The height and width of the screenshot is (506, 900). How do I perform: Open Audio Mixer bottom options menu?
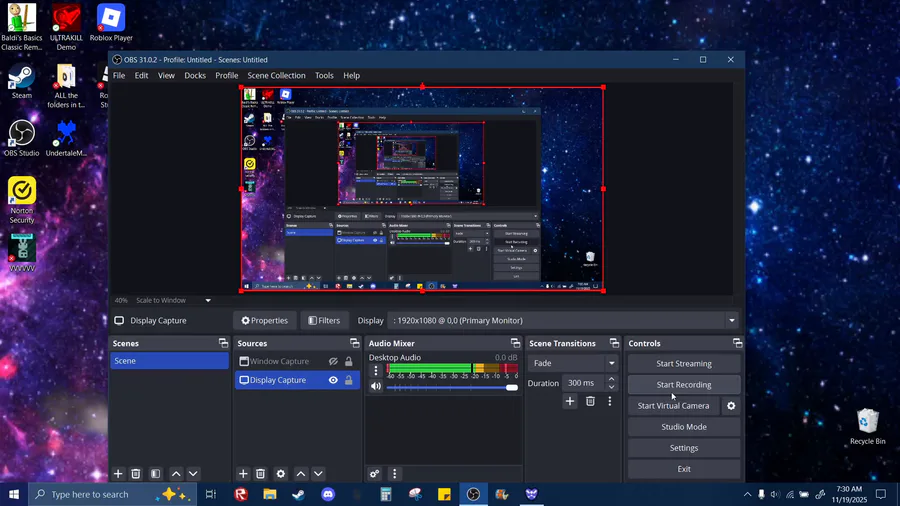coord(394,474)
